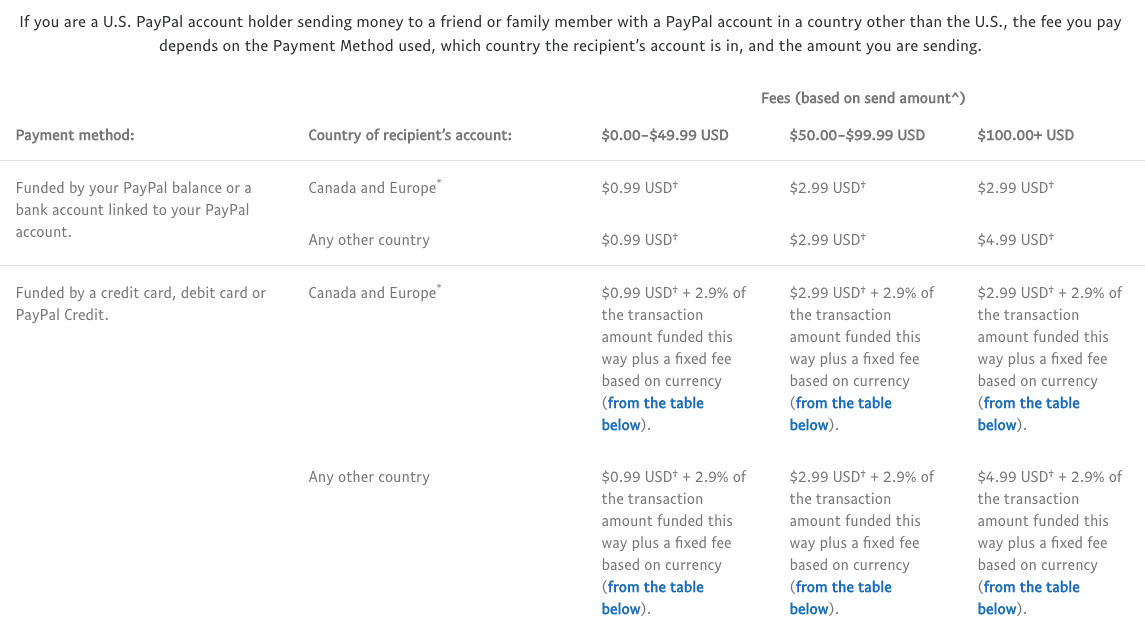Click $0.99 USD fee for Canada and Europe
This screenshot has width=1145, height=639.
click(640, 188)
